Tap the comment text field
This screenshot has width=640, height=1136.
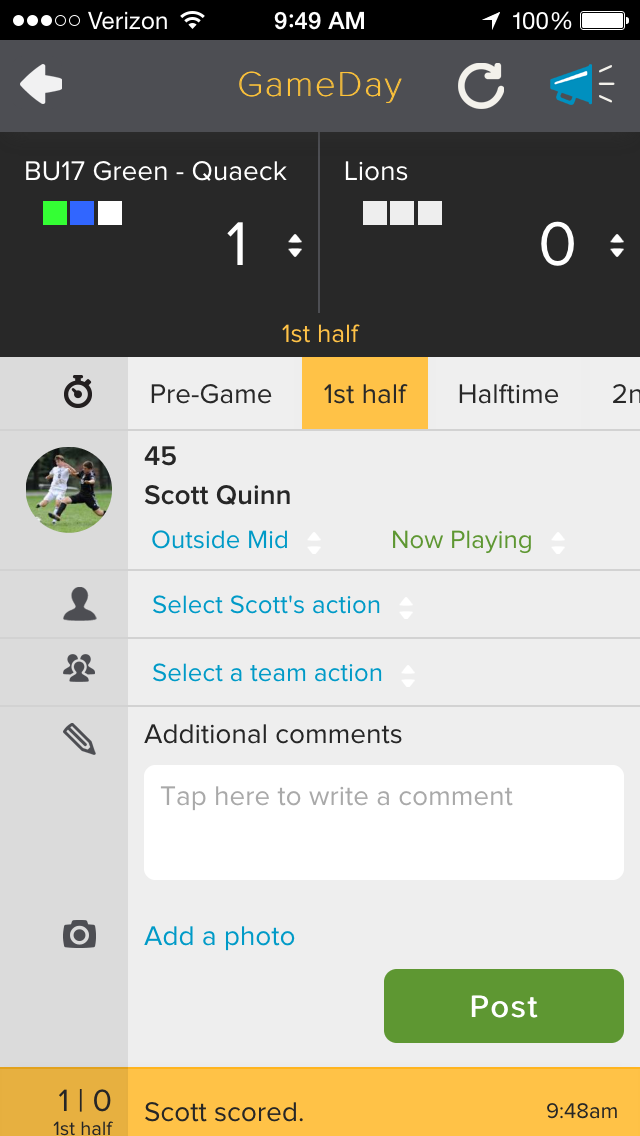(384, 822)
